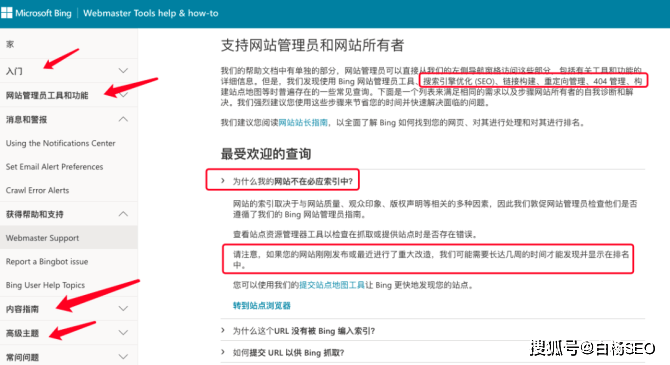The width and height of the screenshot is (670, 365).
Task: Open 网站管理员工具和功能 sidebar section
Action: point(47,95)
